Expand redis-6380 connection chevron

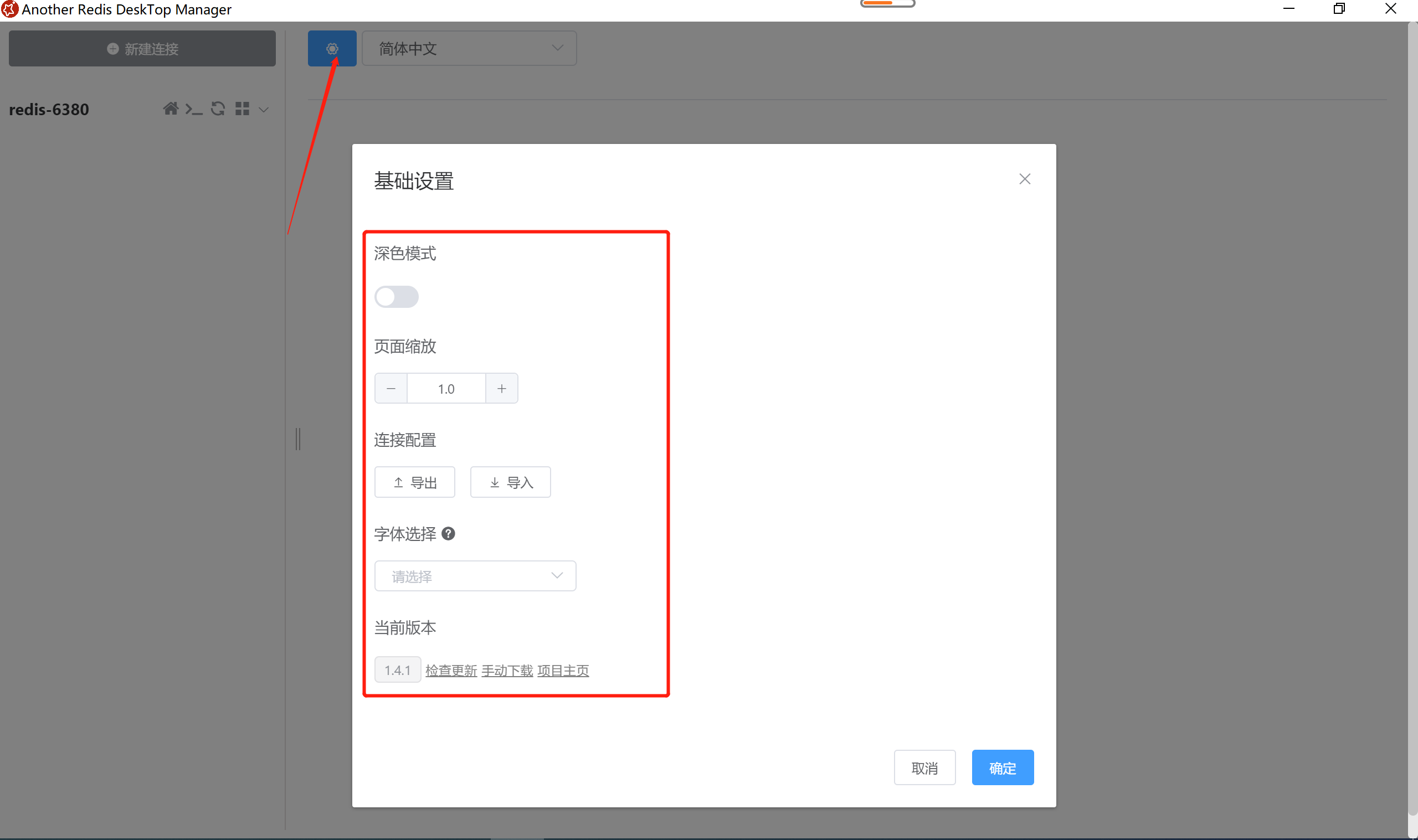264,110
